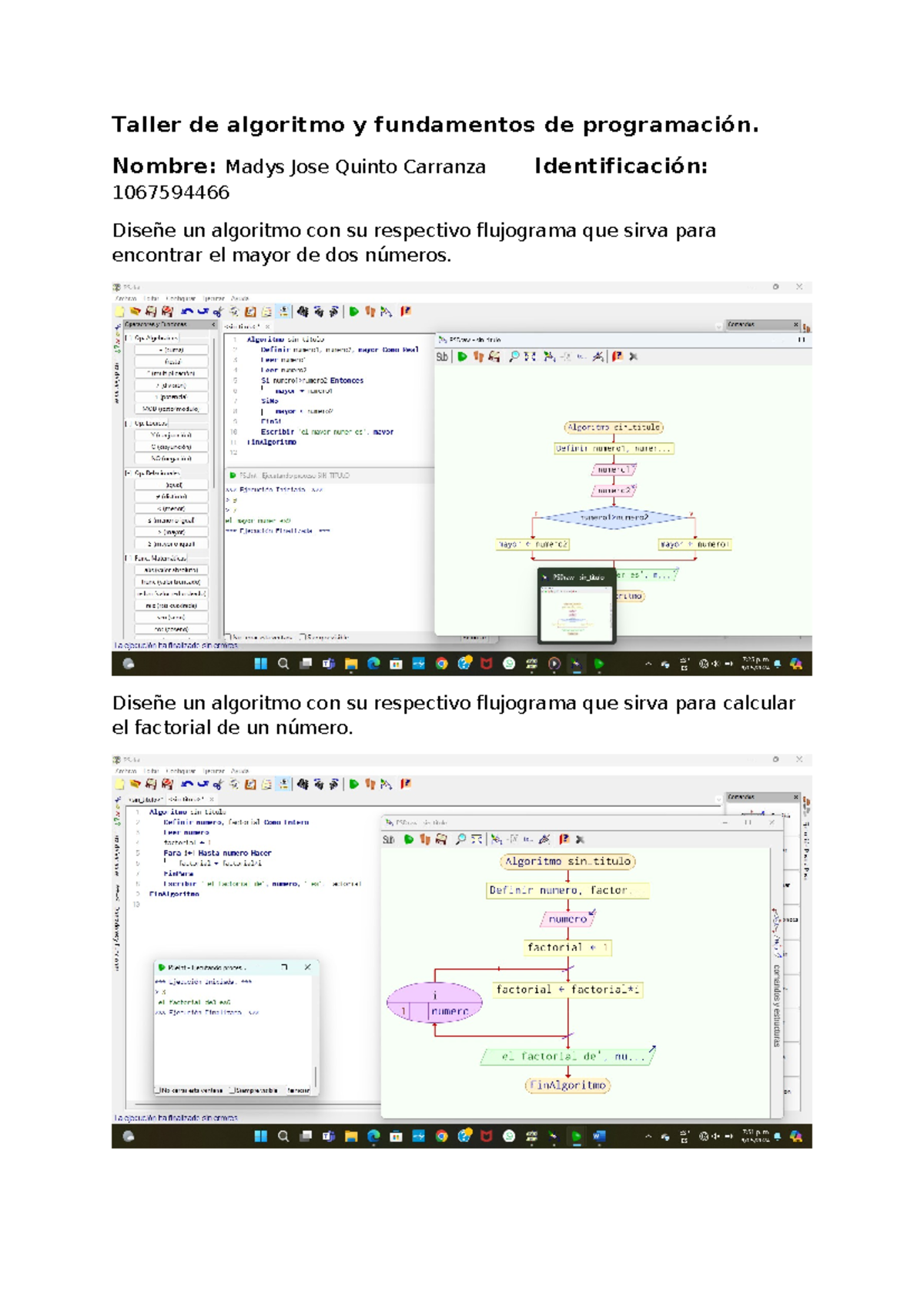
Task: Open Archivo menu in upper PSeInt window
Action: click(x=126, y=299)
